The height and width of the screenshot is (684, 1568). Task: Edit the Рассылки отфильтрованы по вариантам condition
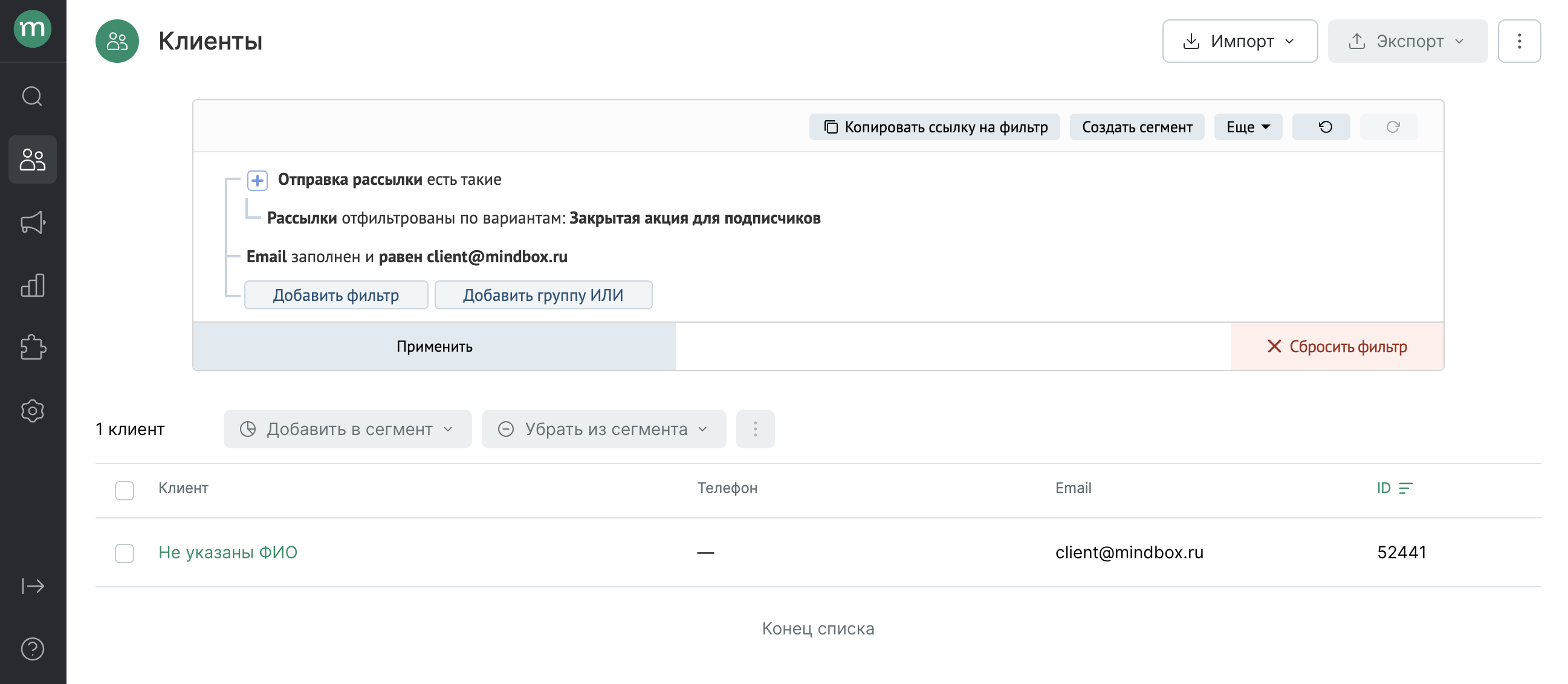tap(543, 219)
